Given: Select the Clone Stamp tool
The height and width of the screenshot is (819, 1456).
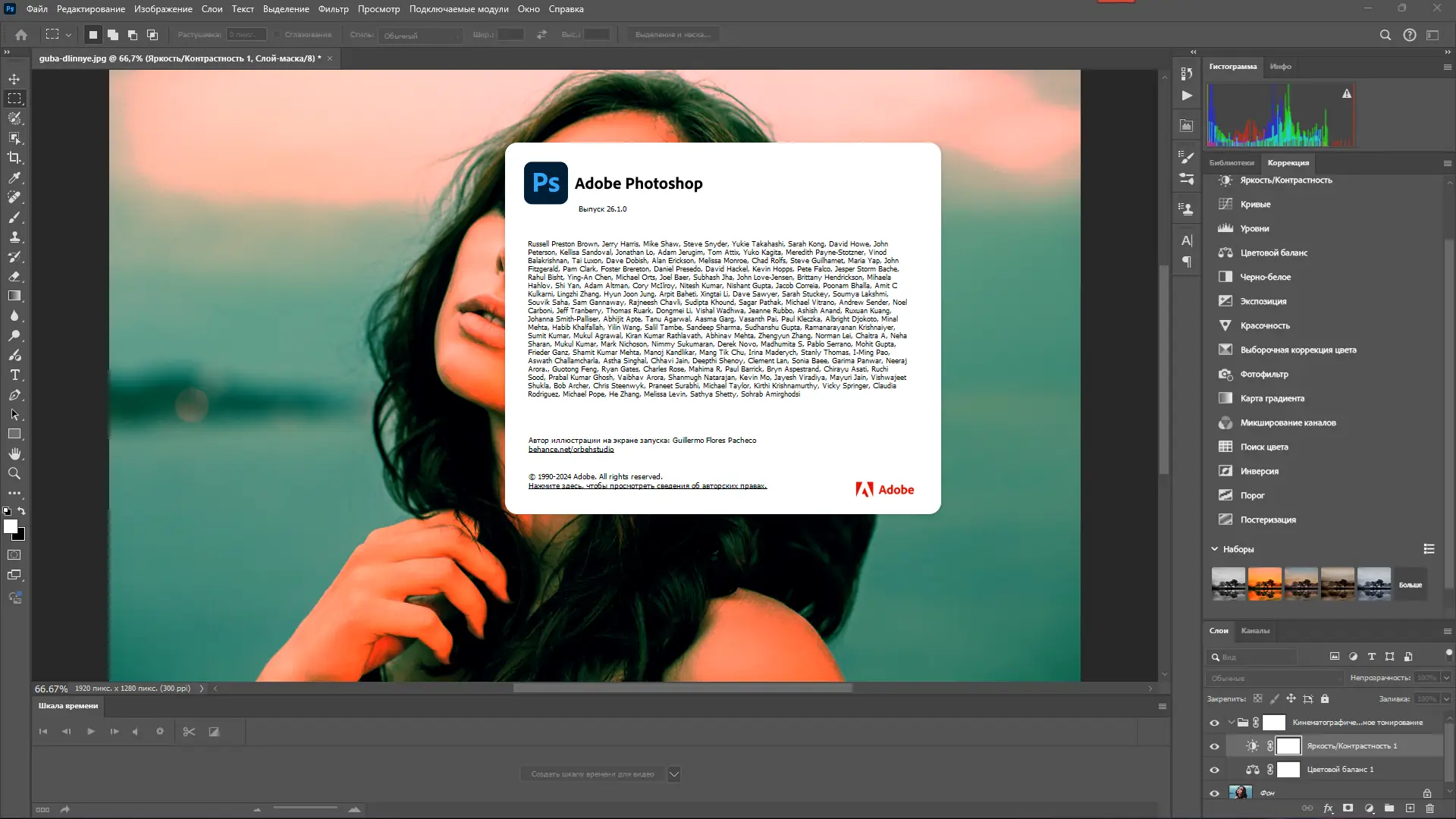Looking at the screenshot, I should [14, 237].
